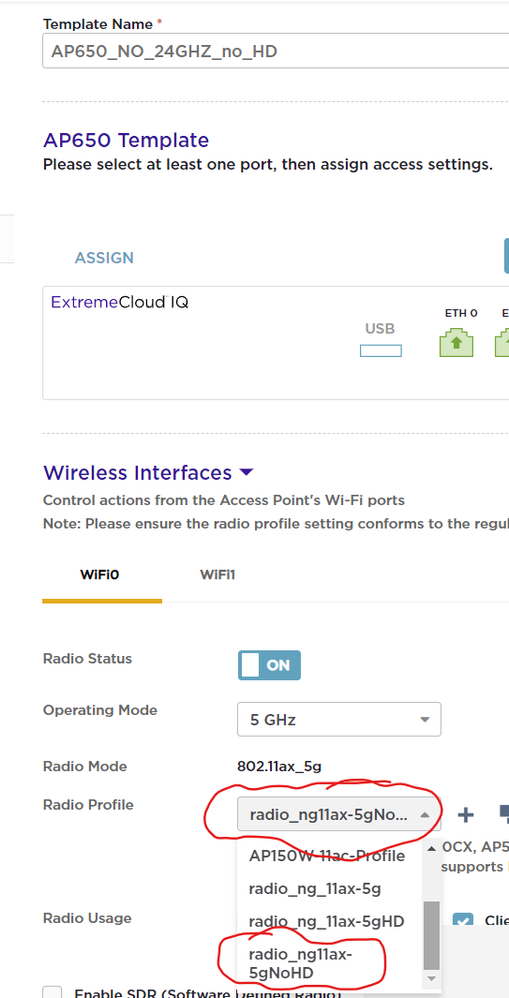Open the Radio Profile dropdown
Viewport: 509px width, 998px height.
coord(339,815)
